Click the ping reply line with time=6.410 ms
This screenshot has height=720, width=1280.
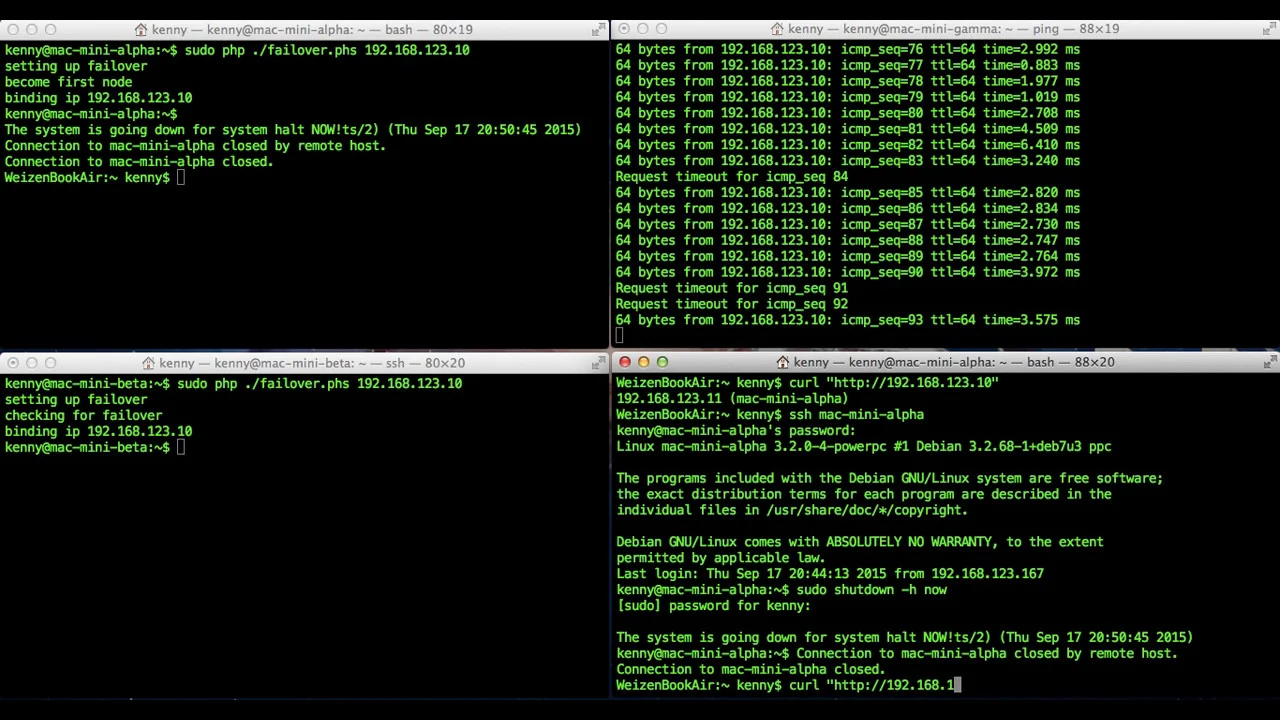847,145
